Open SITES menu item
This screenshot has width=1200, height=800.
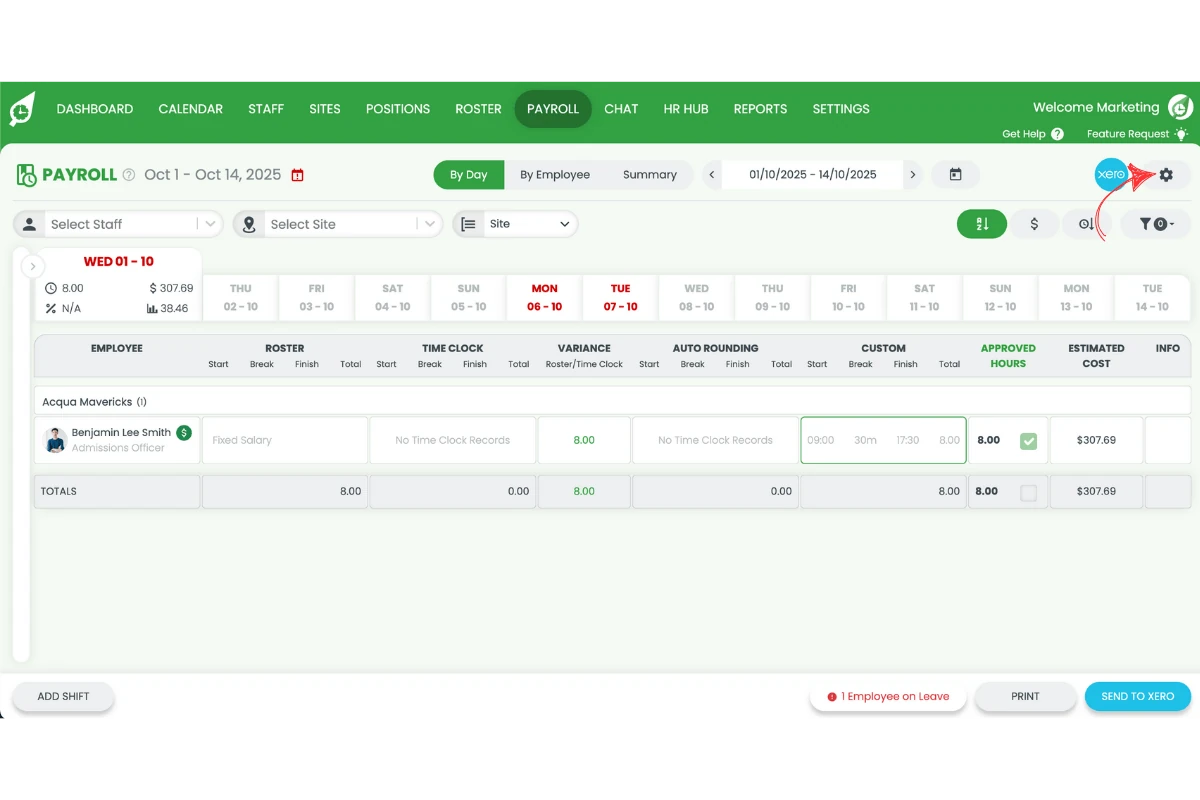click(x=325, y=109)
